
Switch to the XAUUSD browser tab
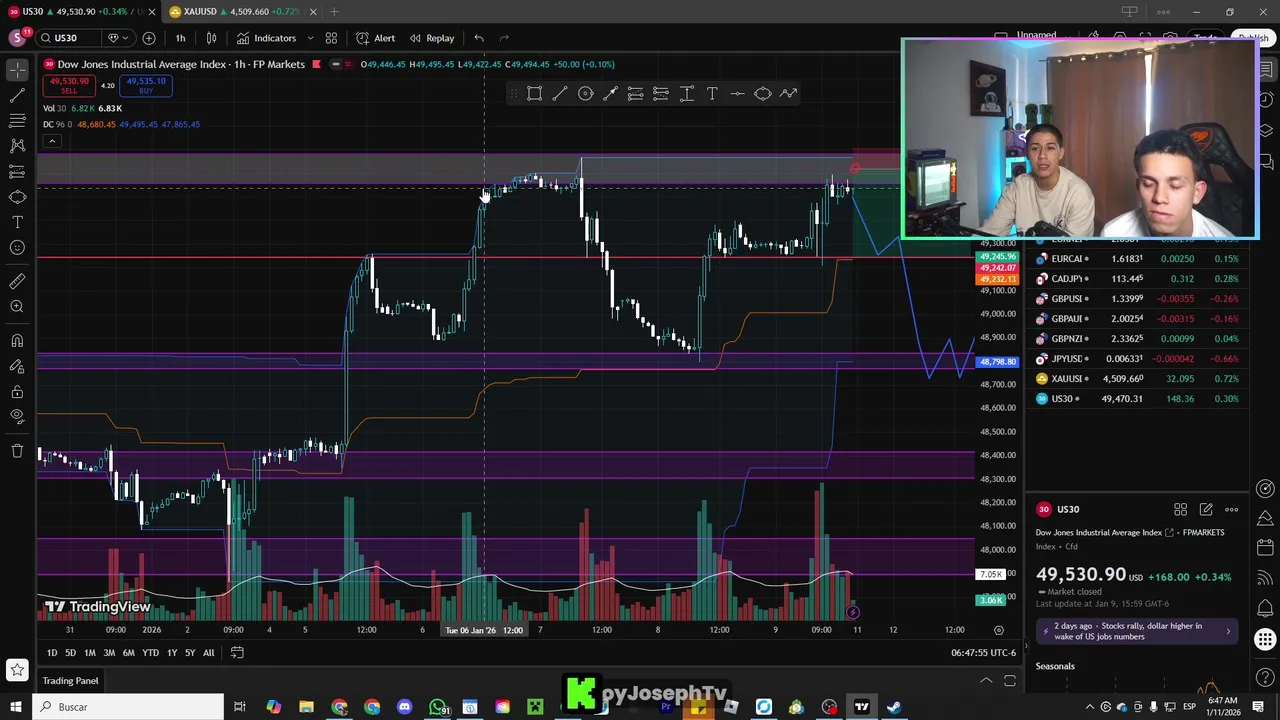pos(240,12)
